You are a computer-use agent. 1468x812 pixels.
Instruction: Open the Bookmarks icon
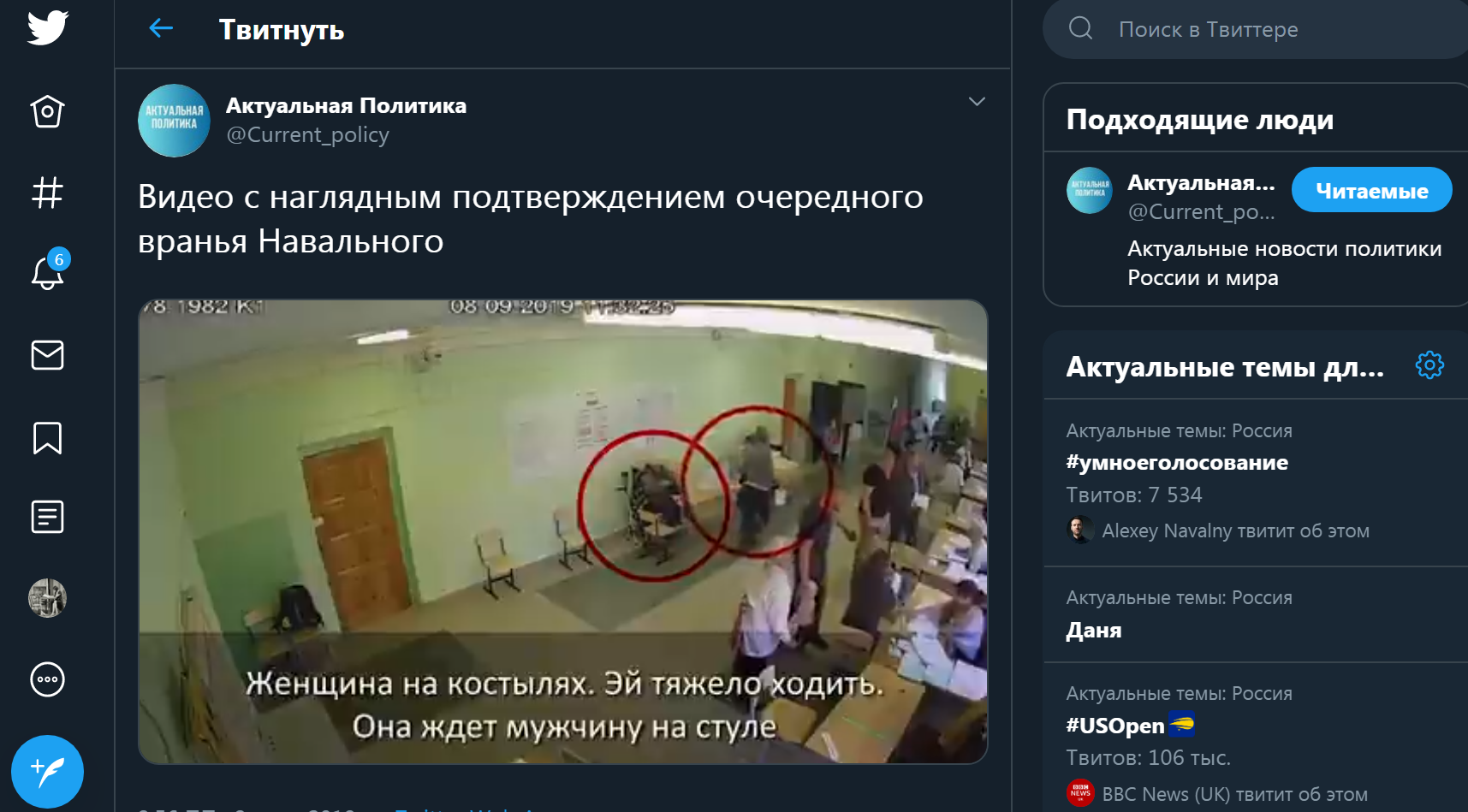click(47, 438)
